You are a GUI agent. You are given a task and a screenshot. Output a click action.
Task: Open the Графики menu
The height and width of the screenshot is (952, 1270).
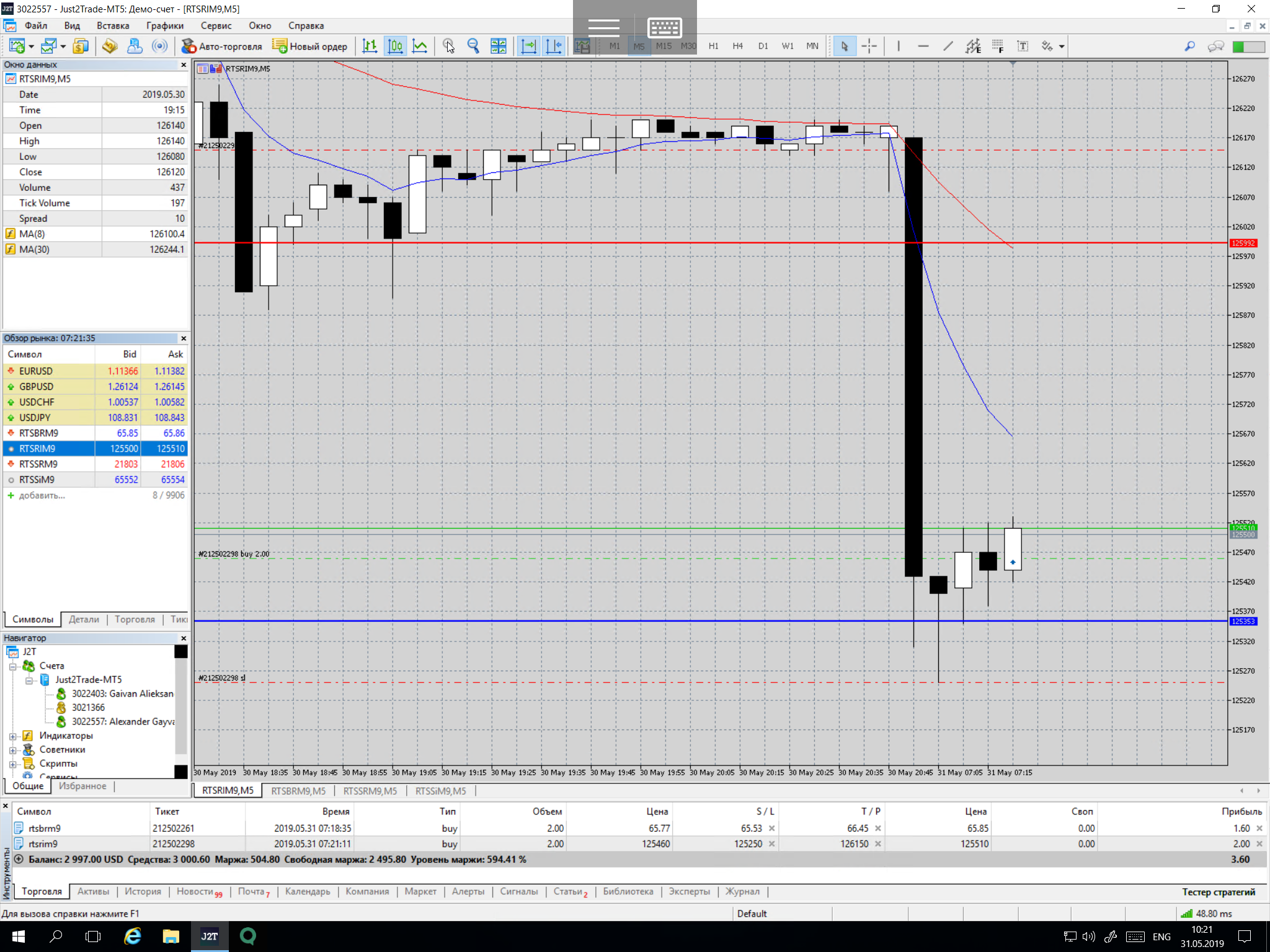tap(164, 25)
